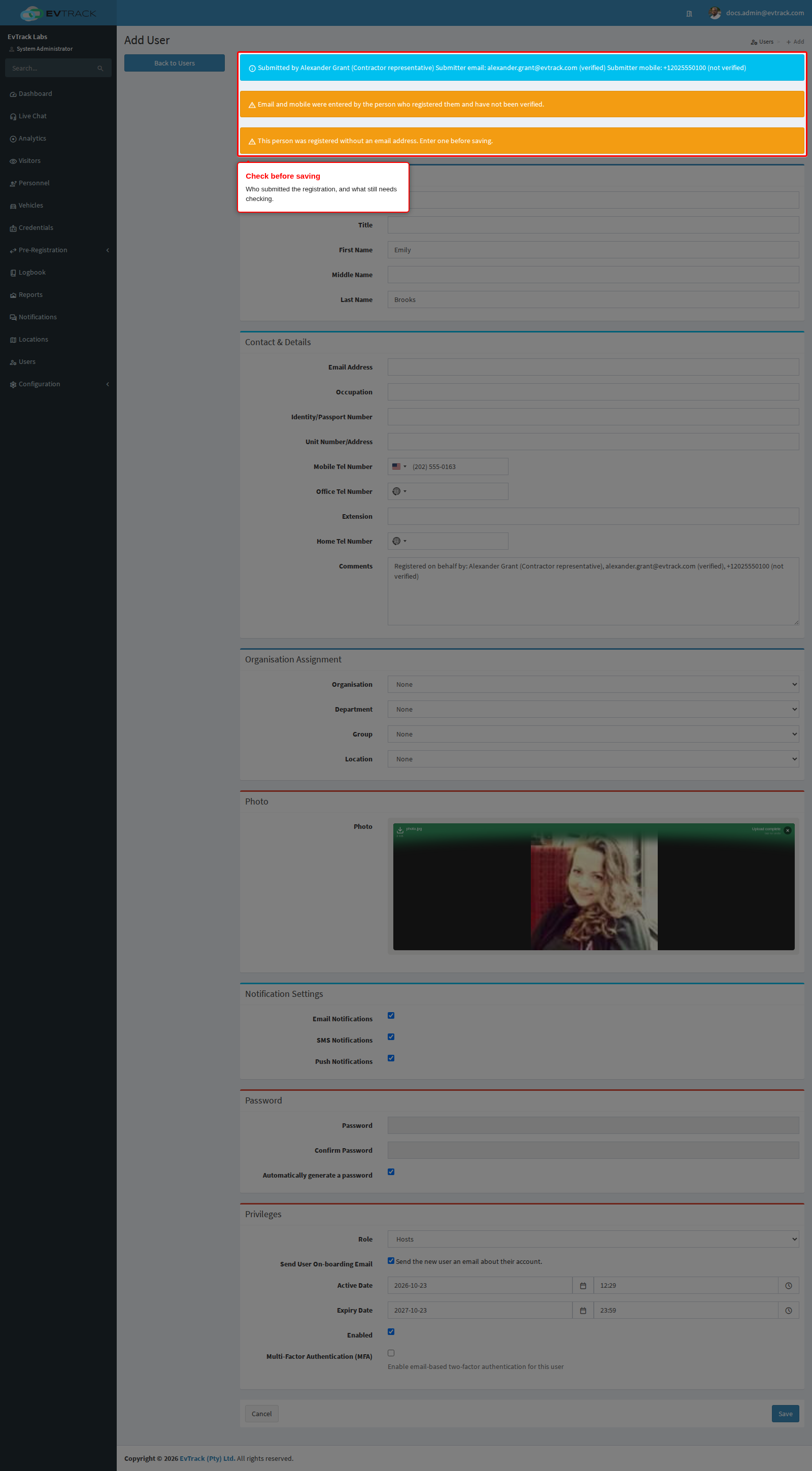Click the Locations sidebar icon

click(13, 340)
